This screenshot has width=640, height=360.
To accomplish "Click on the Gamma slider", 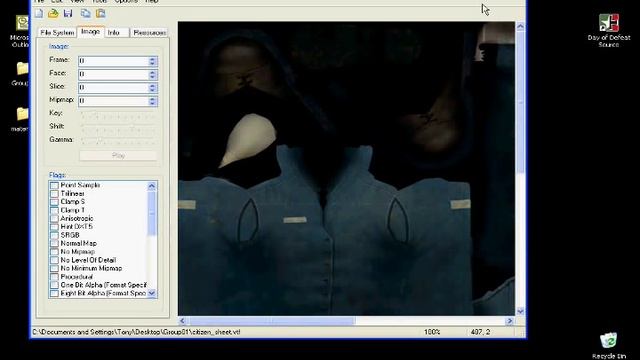I will [x=118, y=142].
